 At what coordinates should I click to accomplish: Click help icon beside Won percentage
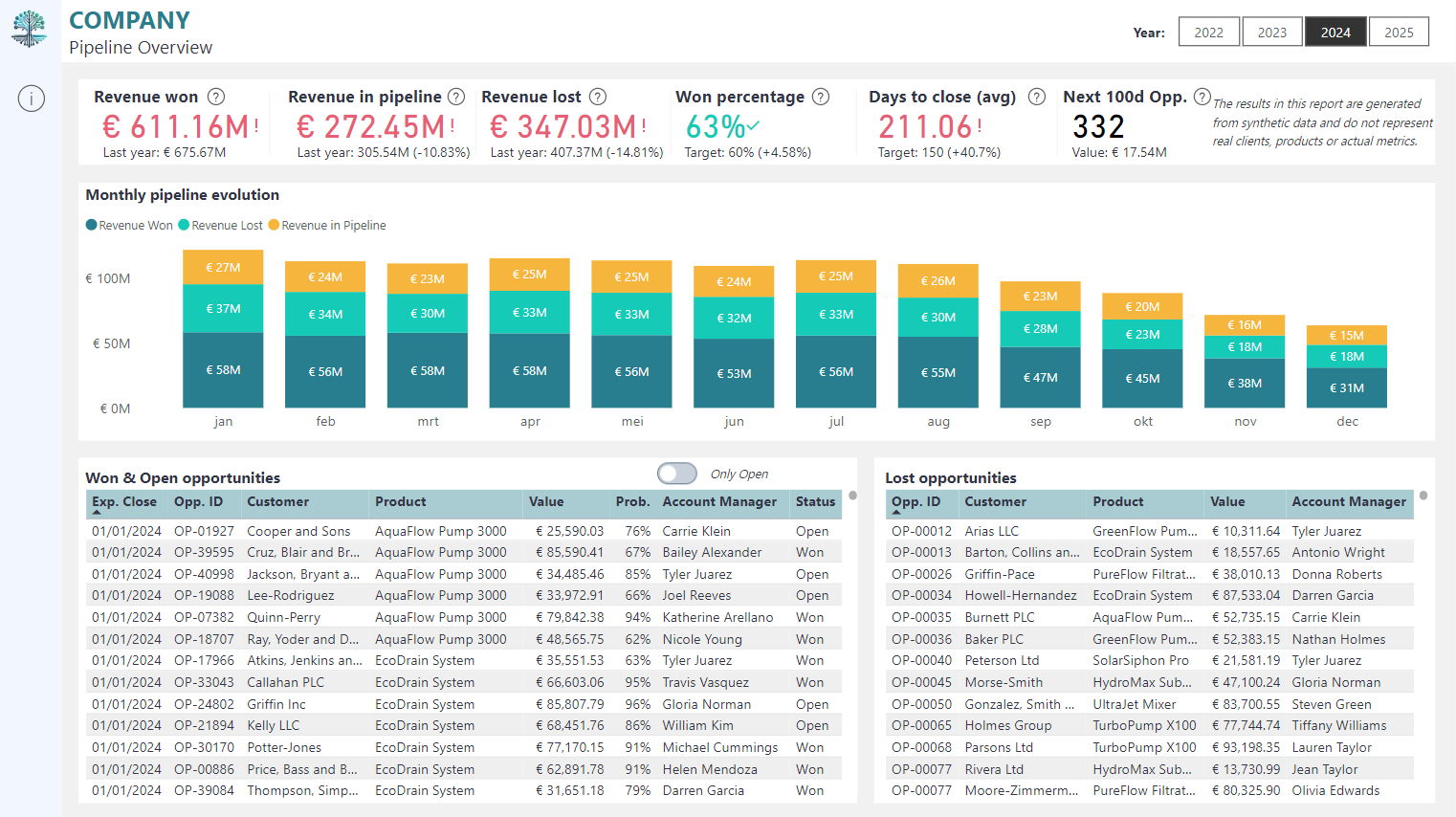coord(821,97)
